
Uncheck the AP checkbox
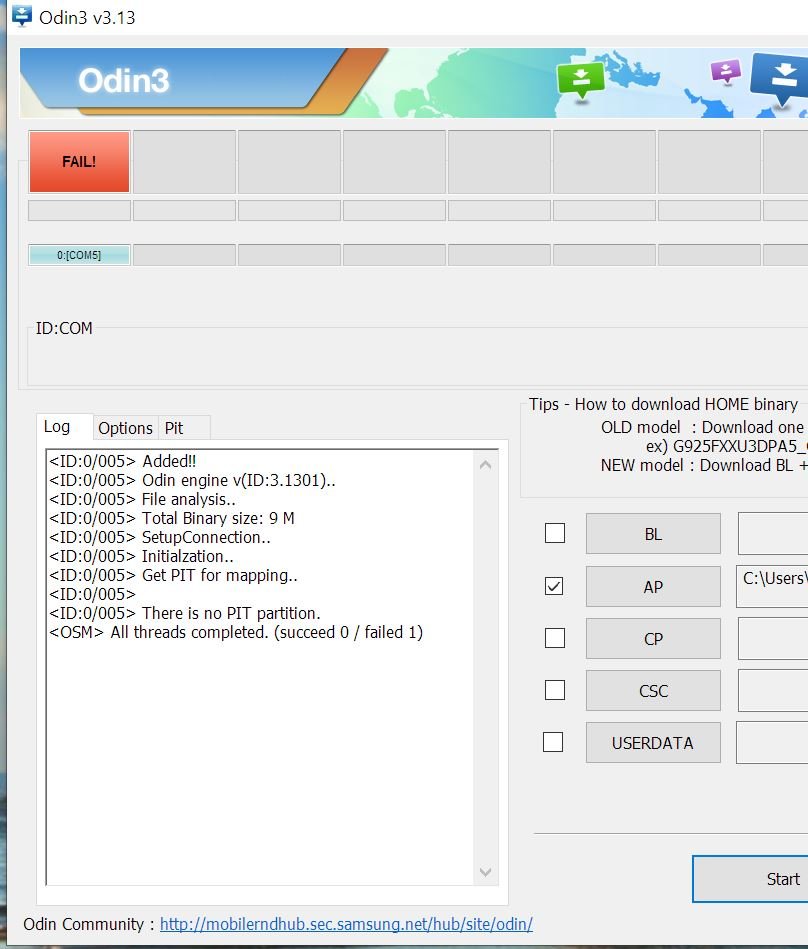point(554,586)
